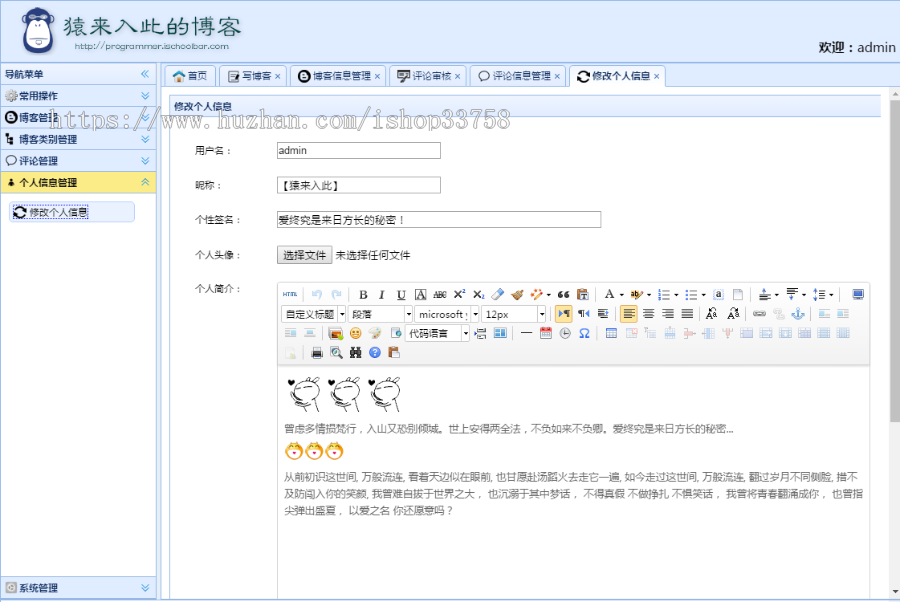Insert an emoji face
This screenshot has width=900, height=602.
pyautogui.click(x=355, y=332)
